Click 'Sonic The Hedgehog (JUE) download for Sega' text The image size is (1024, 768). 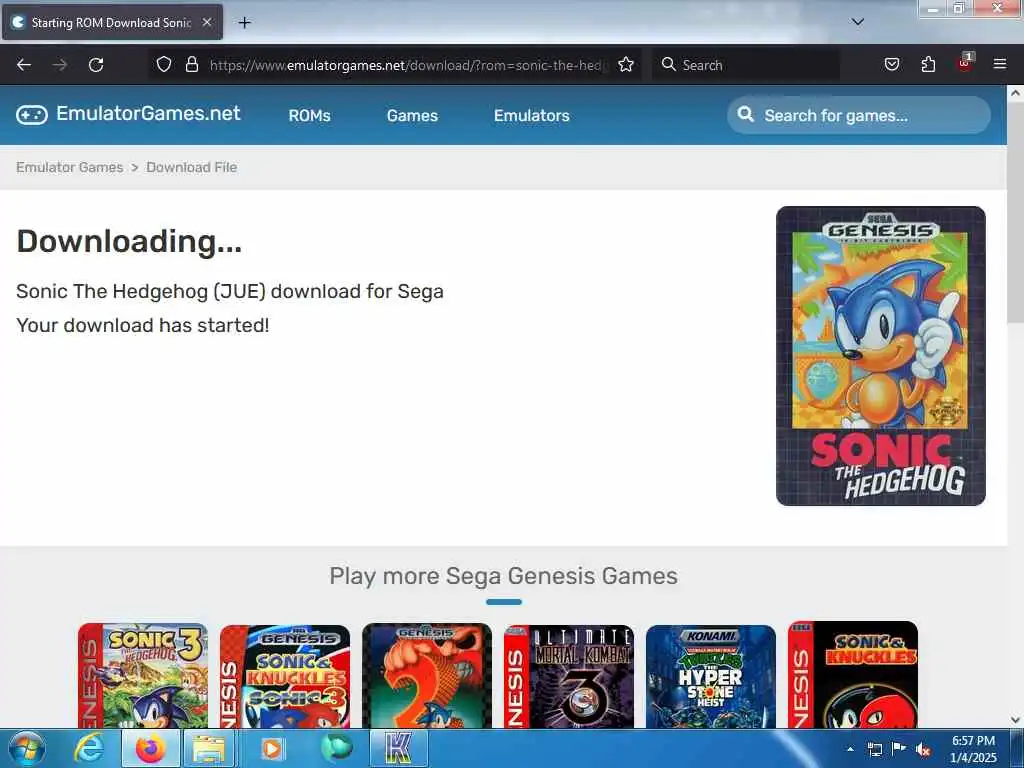click(x=230, y=291)
